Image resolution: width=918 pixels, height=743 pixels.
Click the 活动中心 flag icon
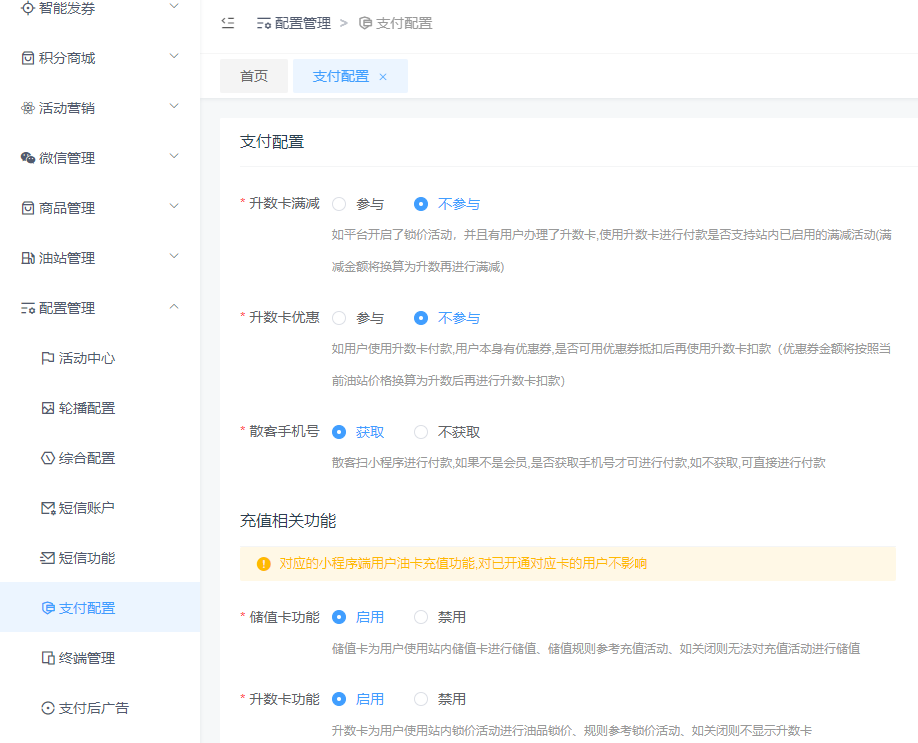tap(48, 358)
